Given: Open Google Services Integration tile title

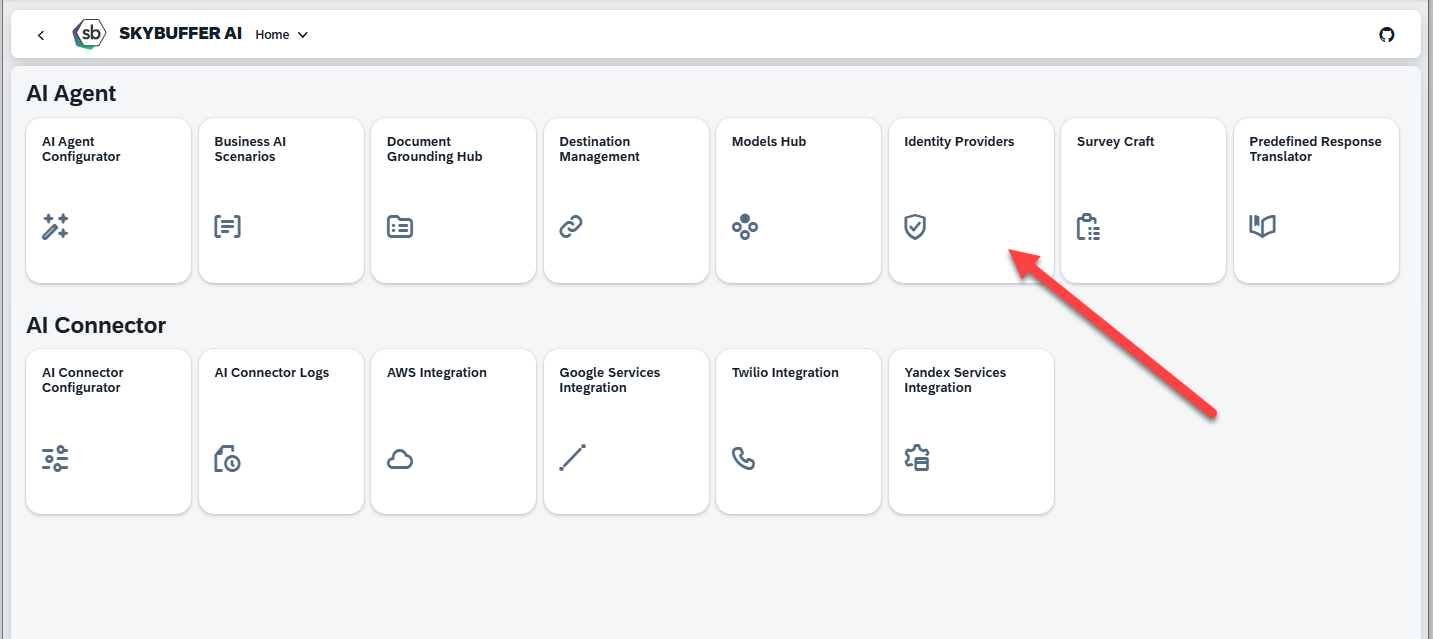Looking at the screenshot, I should (610, 380).
